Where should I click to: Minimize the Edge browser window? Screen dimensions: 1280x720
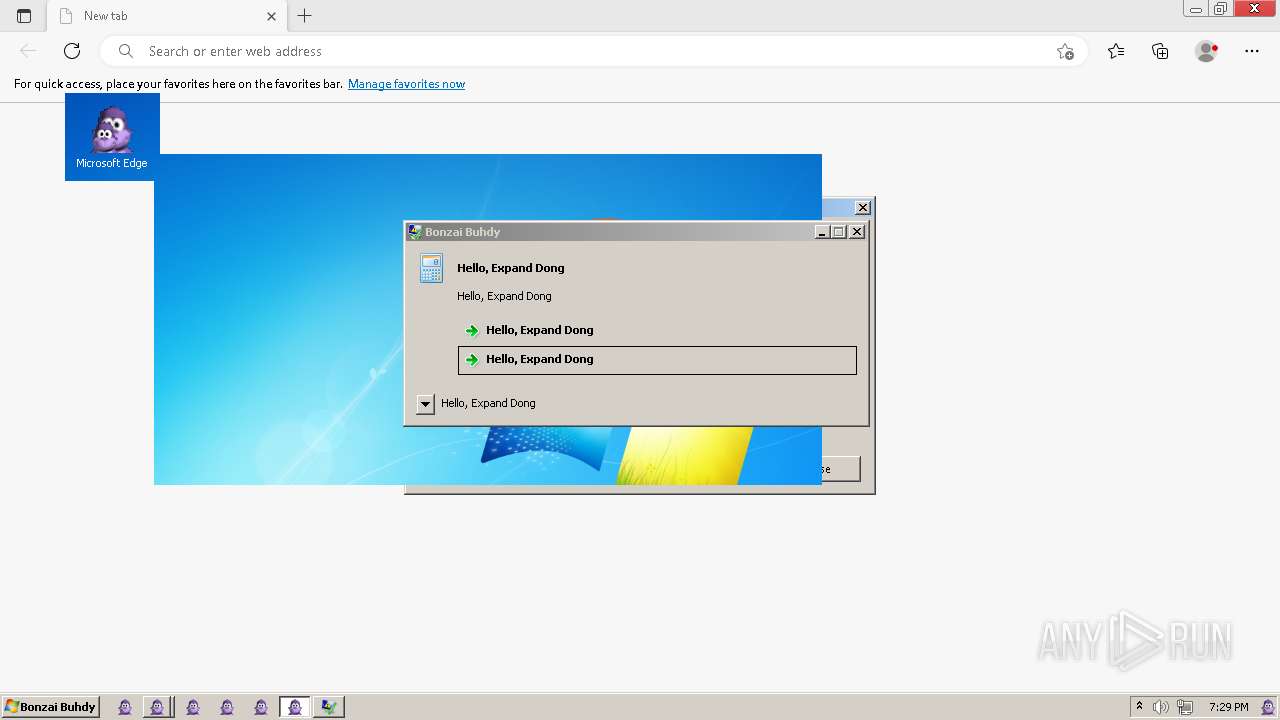click(x=1196, y=9)
